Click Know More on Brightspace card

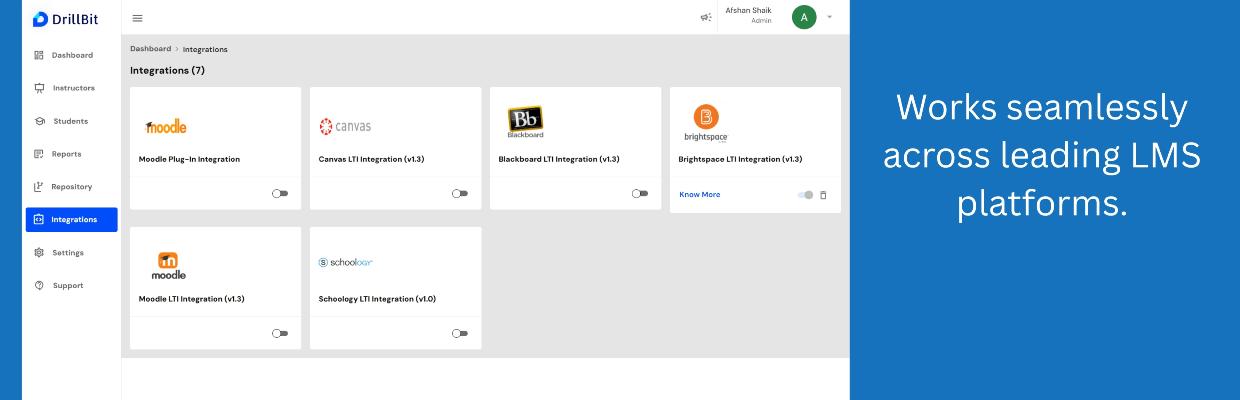(x=699, y=195)
